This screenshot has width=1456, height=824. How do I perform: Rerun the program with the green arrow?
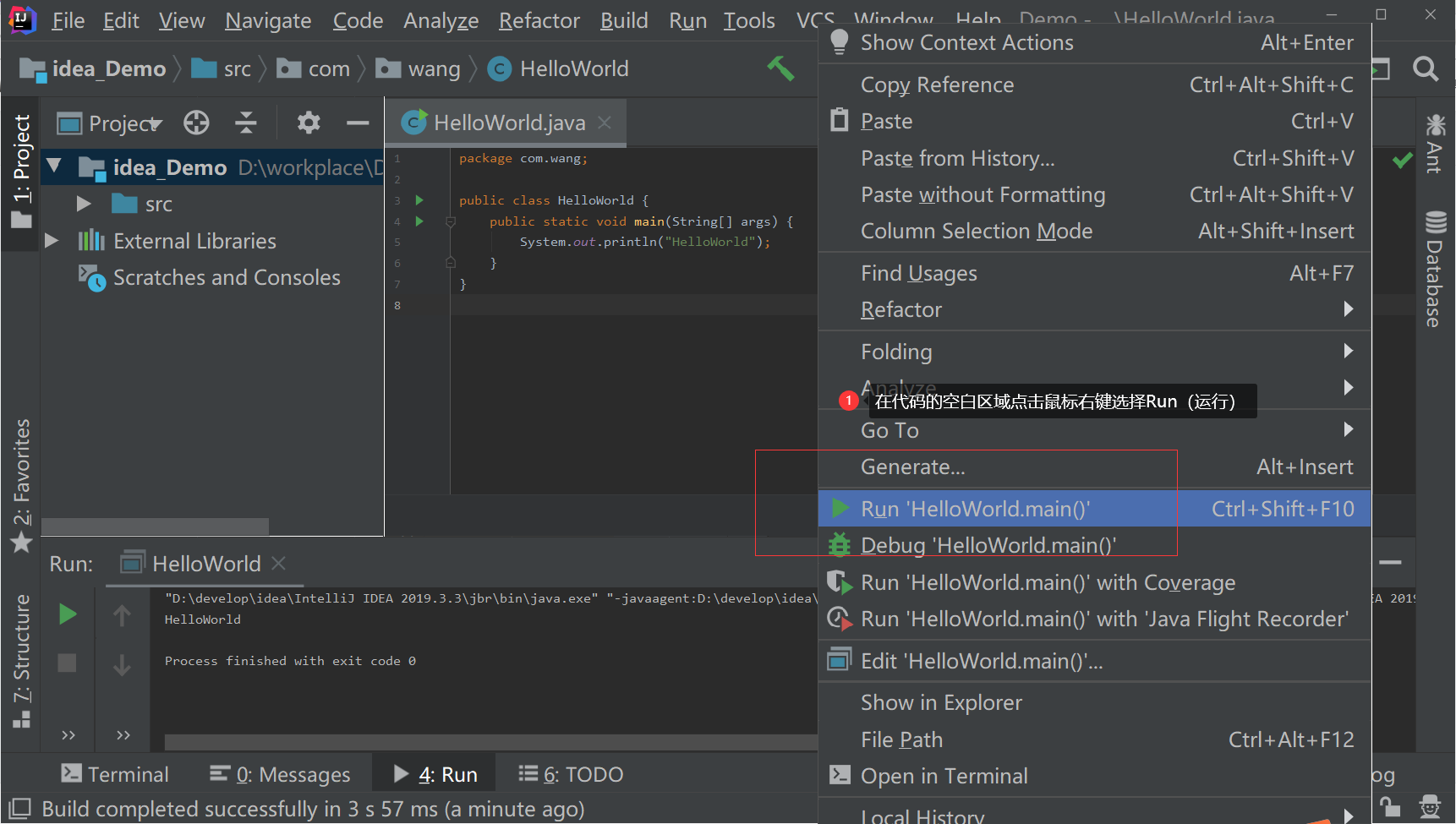[67, 614]
